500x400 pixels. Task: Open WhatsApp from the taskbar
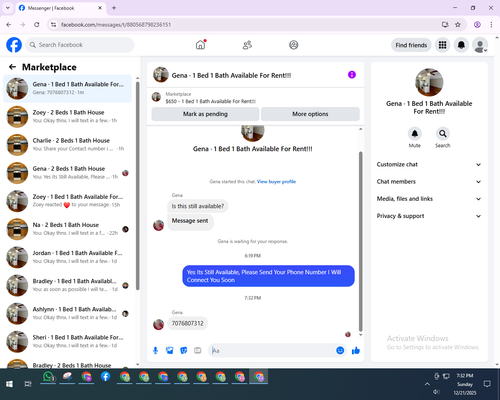48,377
